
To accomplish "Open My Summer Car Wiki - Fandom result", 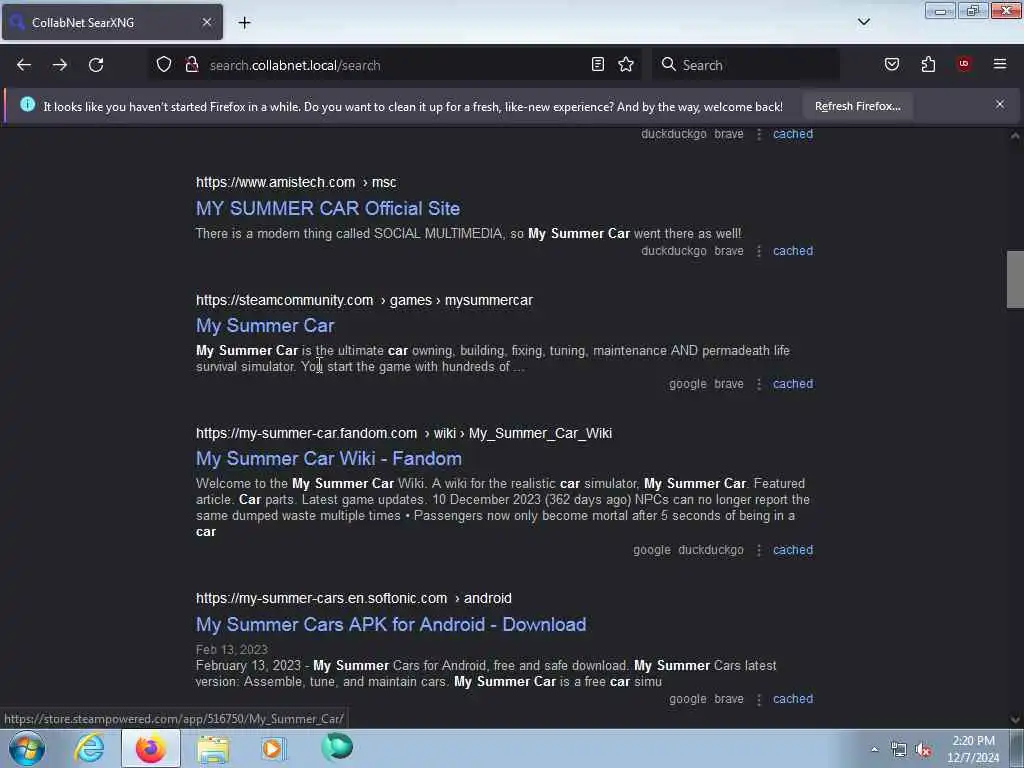I will (x=328, y=458).
